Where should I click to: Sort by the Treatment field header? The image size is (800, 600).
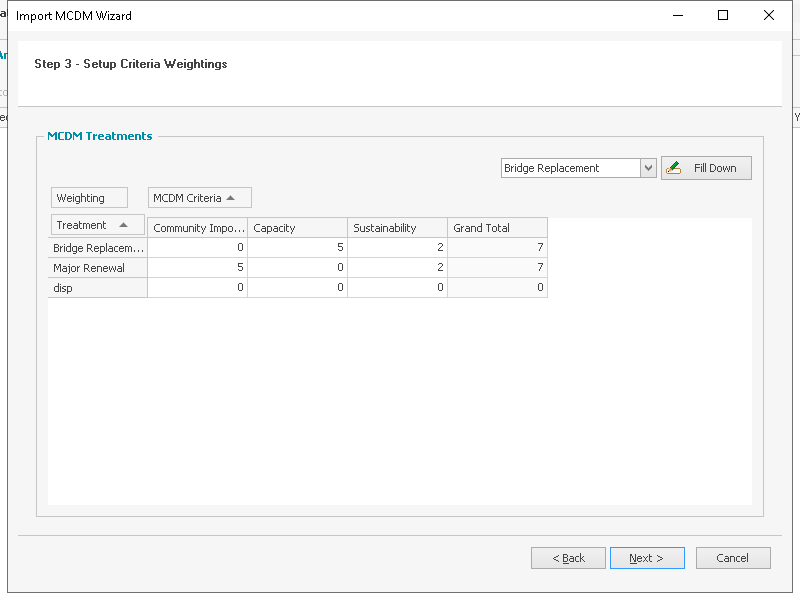97,225
